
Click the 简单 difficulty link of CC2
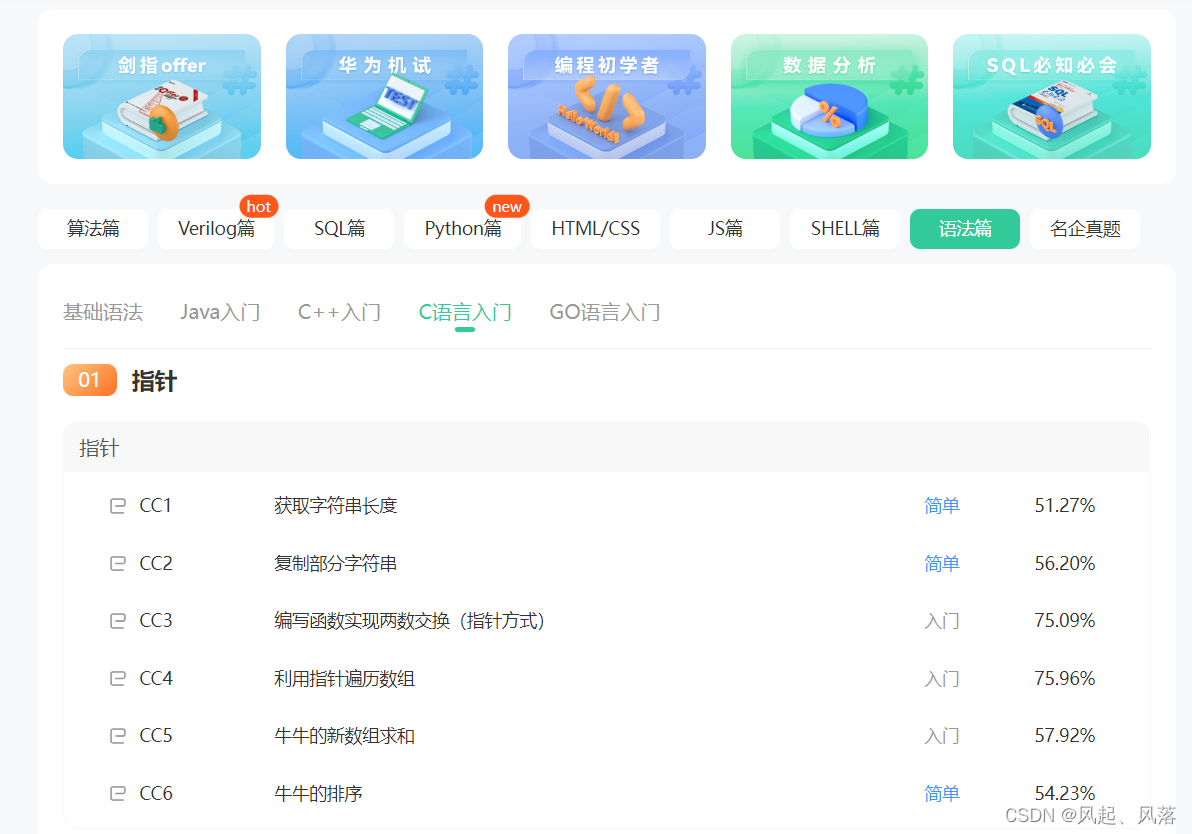[x=941, y=563]
